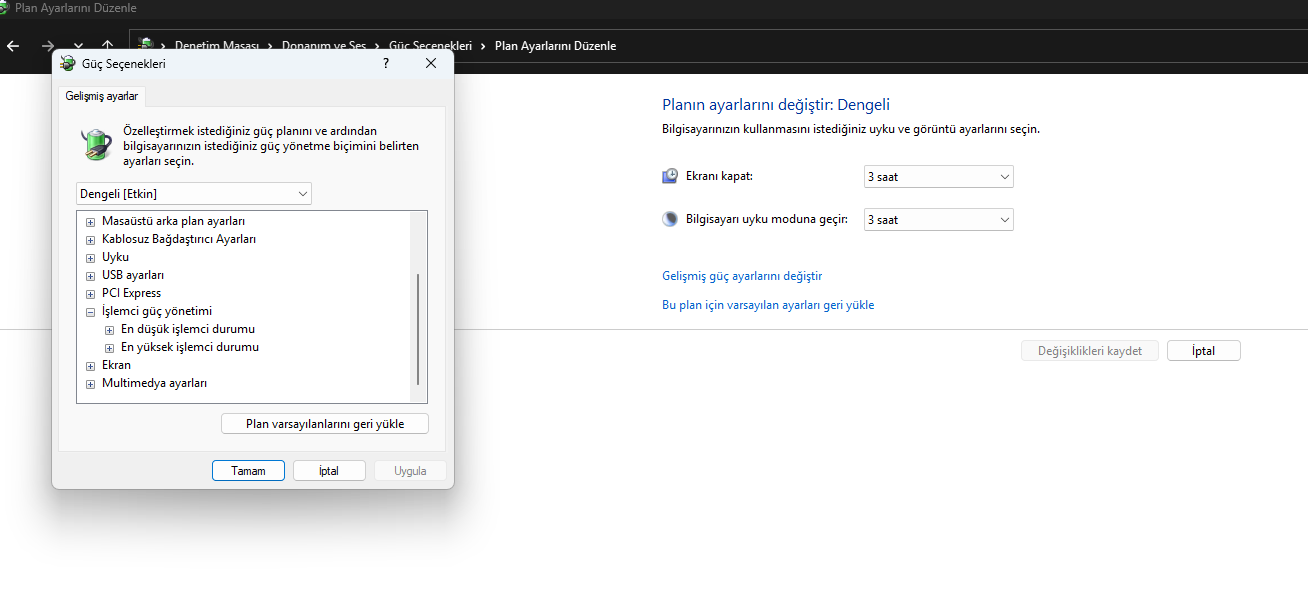Screen dimensions: 1308x606
Task: Click the Tamam button
Action: [248, 471]
